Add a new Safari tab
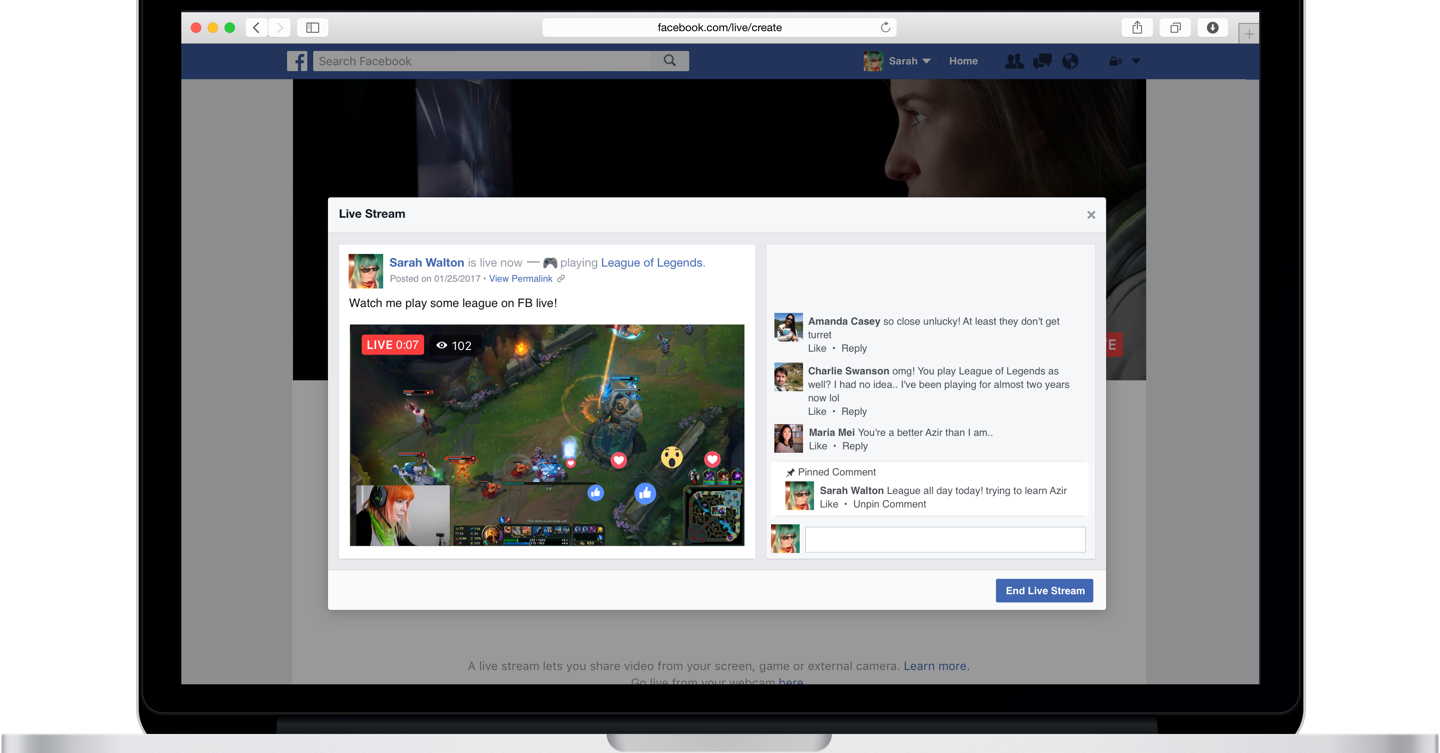This screenshot has width=1440, height=753. coord(1248,34)
